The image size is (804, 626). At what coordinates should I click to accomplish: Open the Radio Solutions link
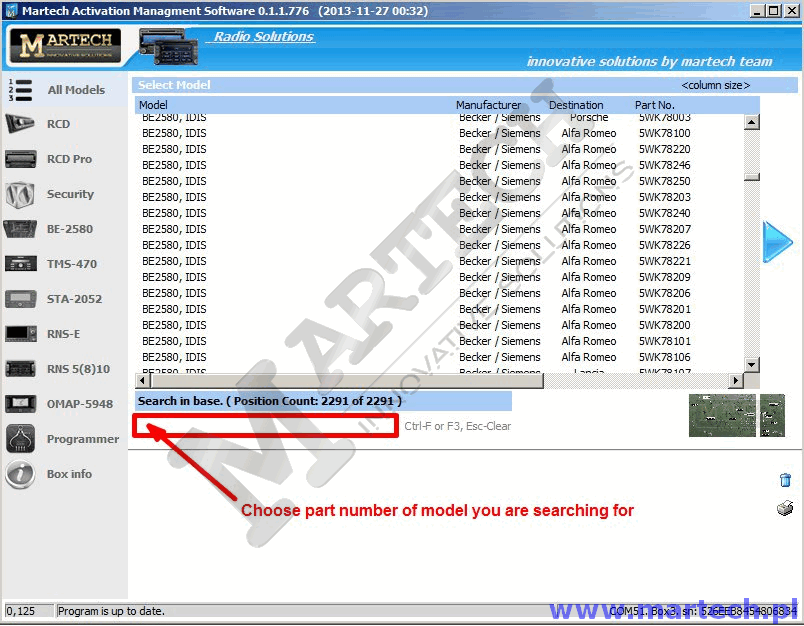[x=264, y=36]
